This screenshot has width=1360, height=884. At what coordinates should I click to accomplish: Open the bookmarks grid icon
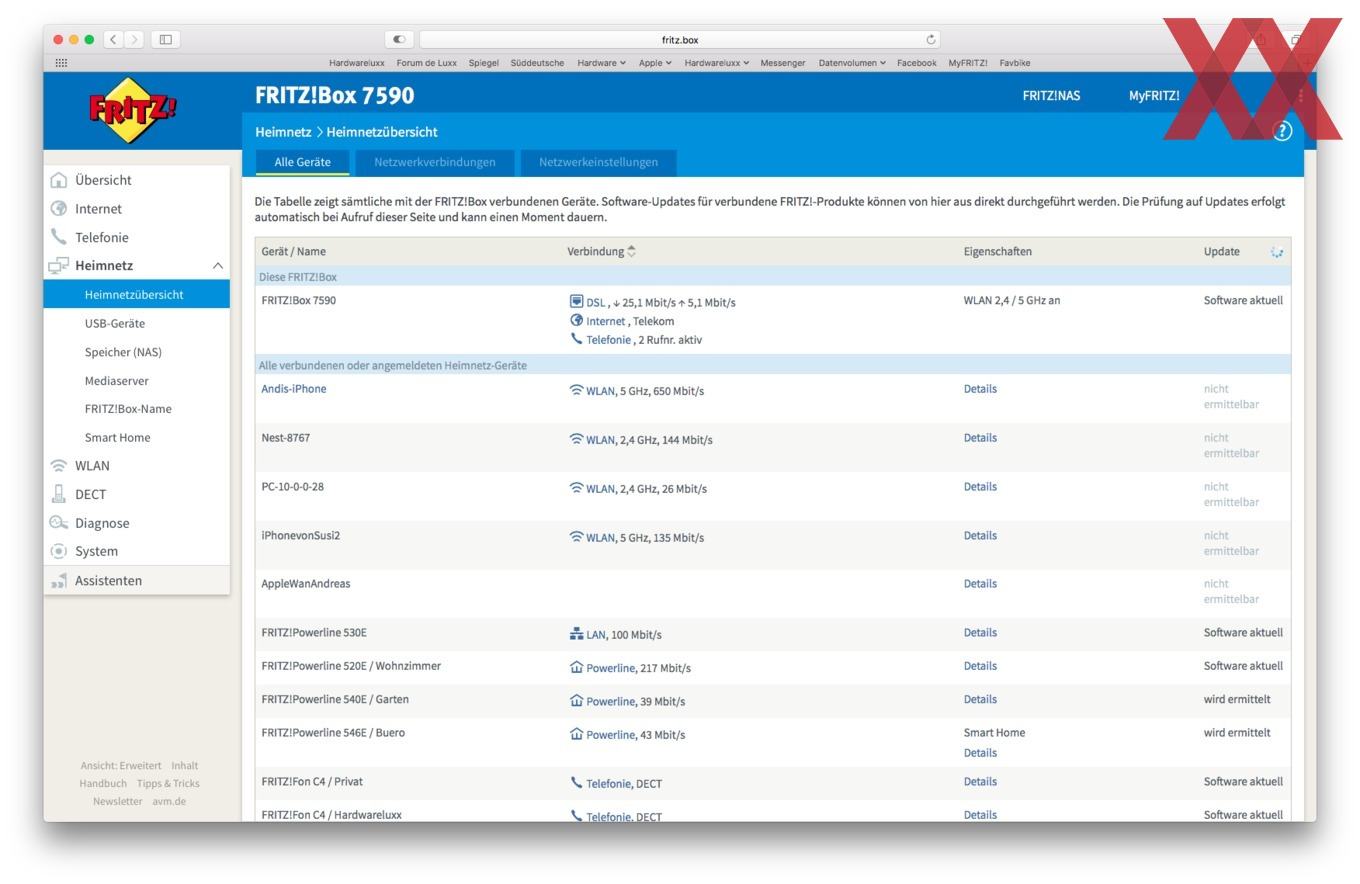pos(61,63)
